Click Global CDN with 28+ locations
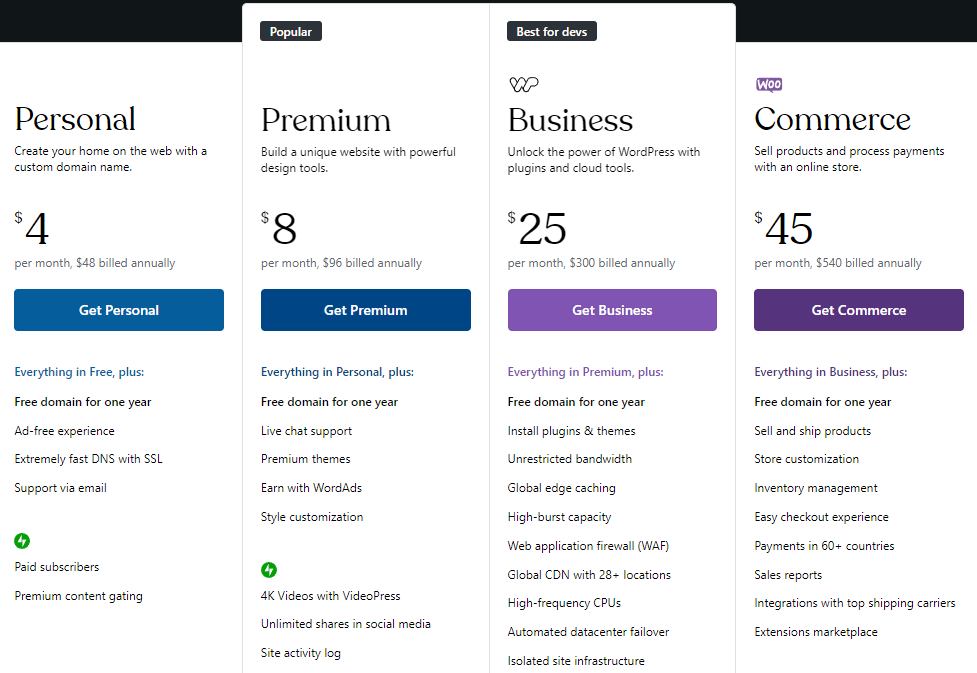977x673 pixels. coord(589,575)
